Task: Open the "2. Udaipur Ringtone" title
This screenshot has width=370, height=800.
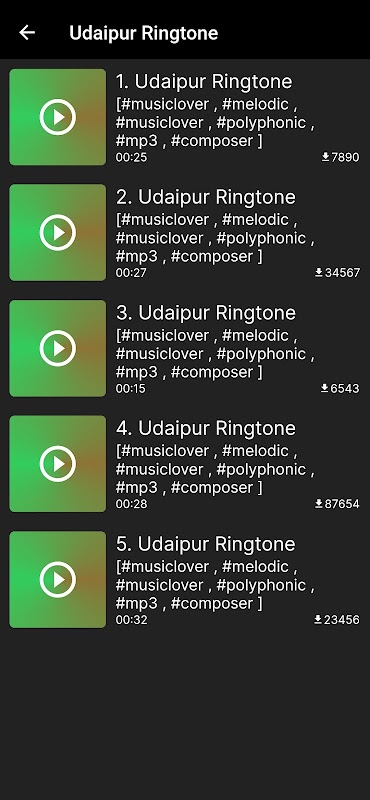Action: tap(206, 197)
